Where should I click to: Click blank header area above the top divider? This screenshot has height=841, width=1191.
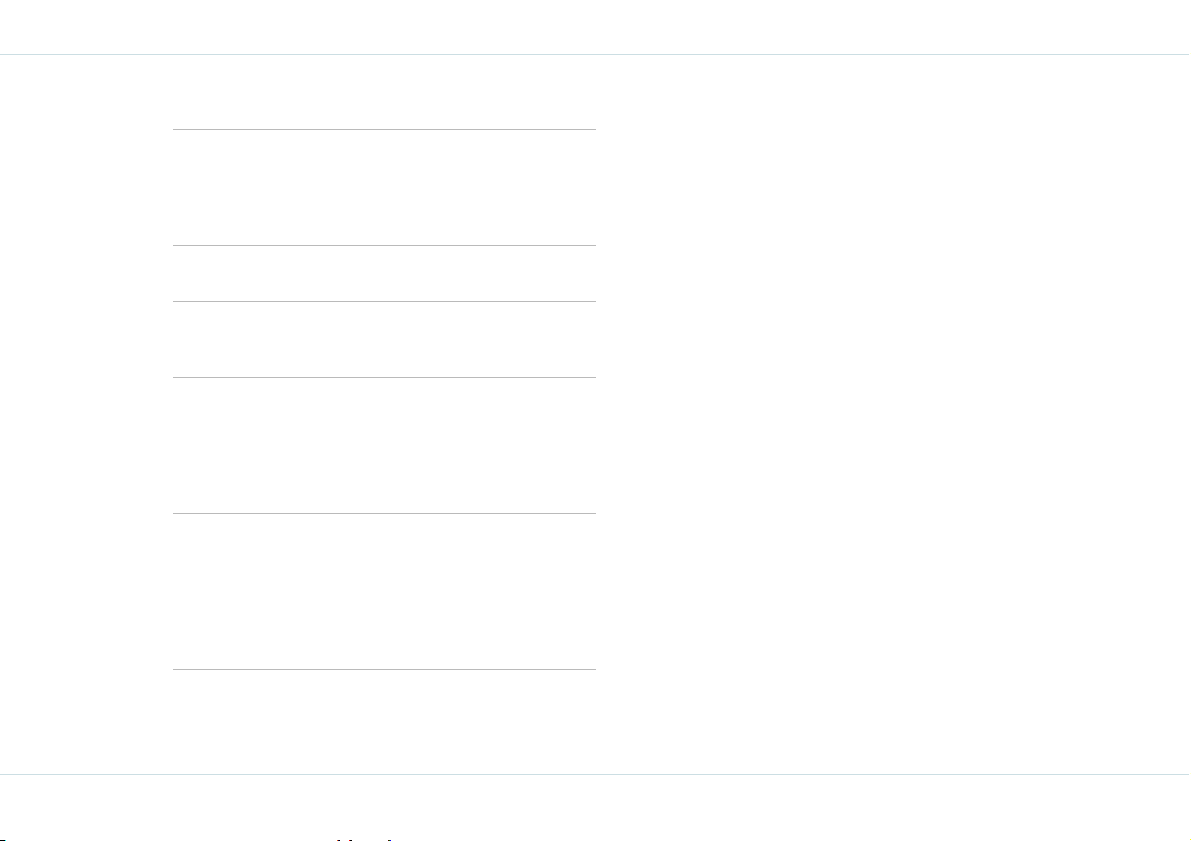[595, 27]
